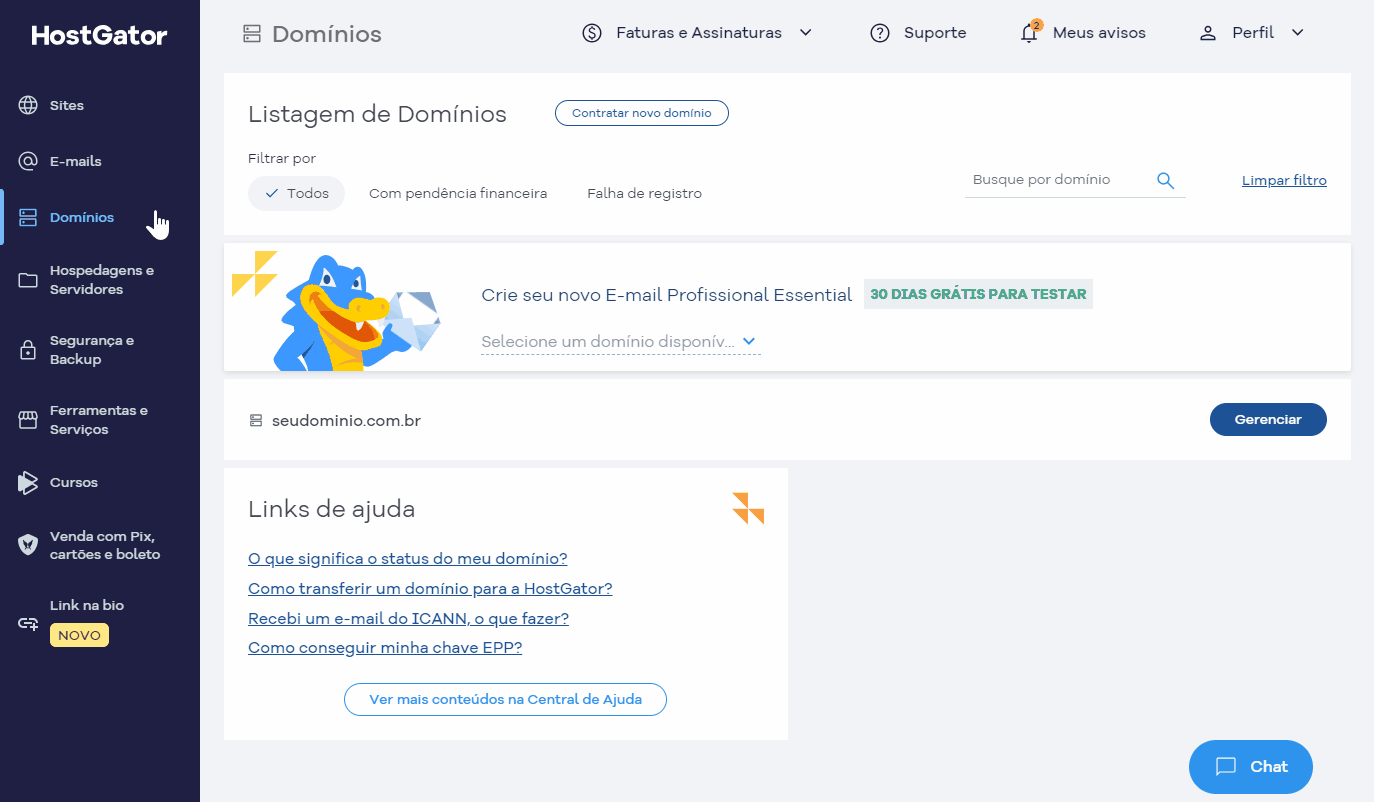Click the magnifier search icon
The height and width of the screenshot is (802, 1374).
(x=1165, y=180)
